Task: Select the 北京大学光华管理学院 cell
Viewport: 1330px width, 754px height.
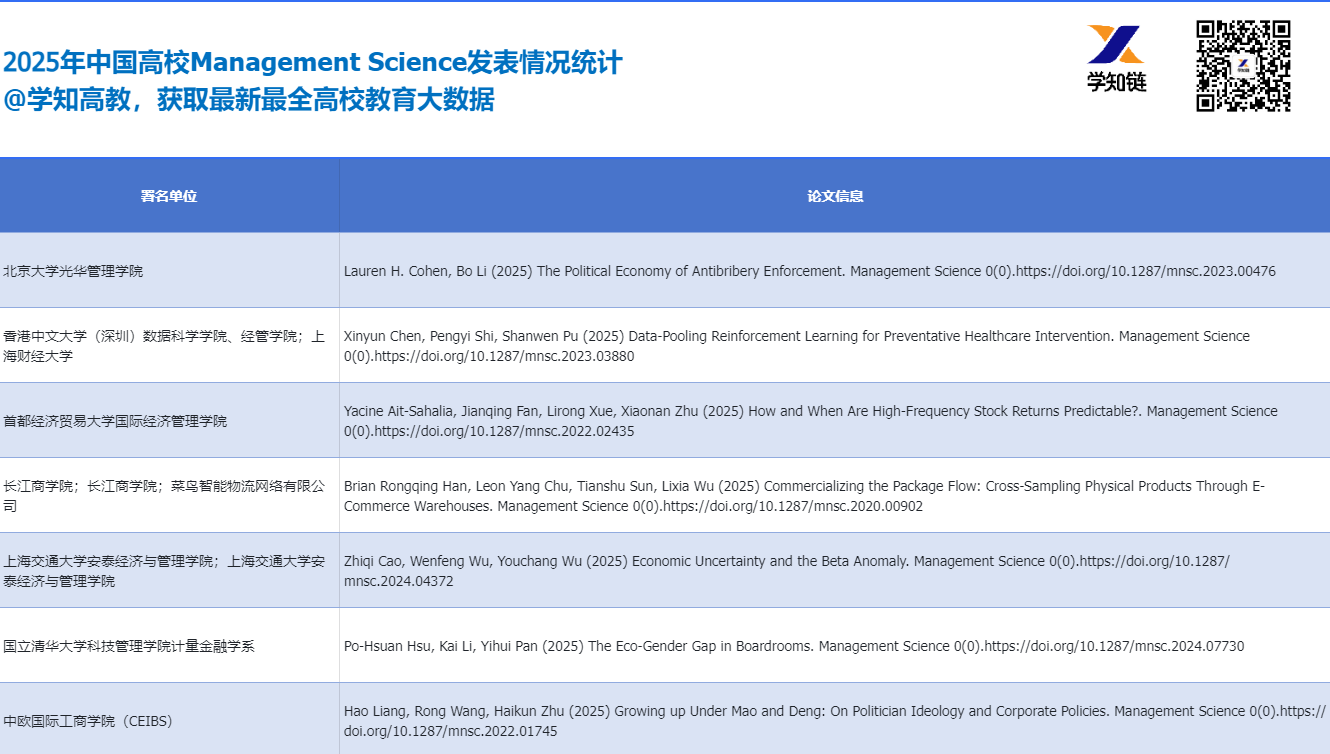Action: coord(73,271)
